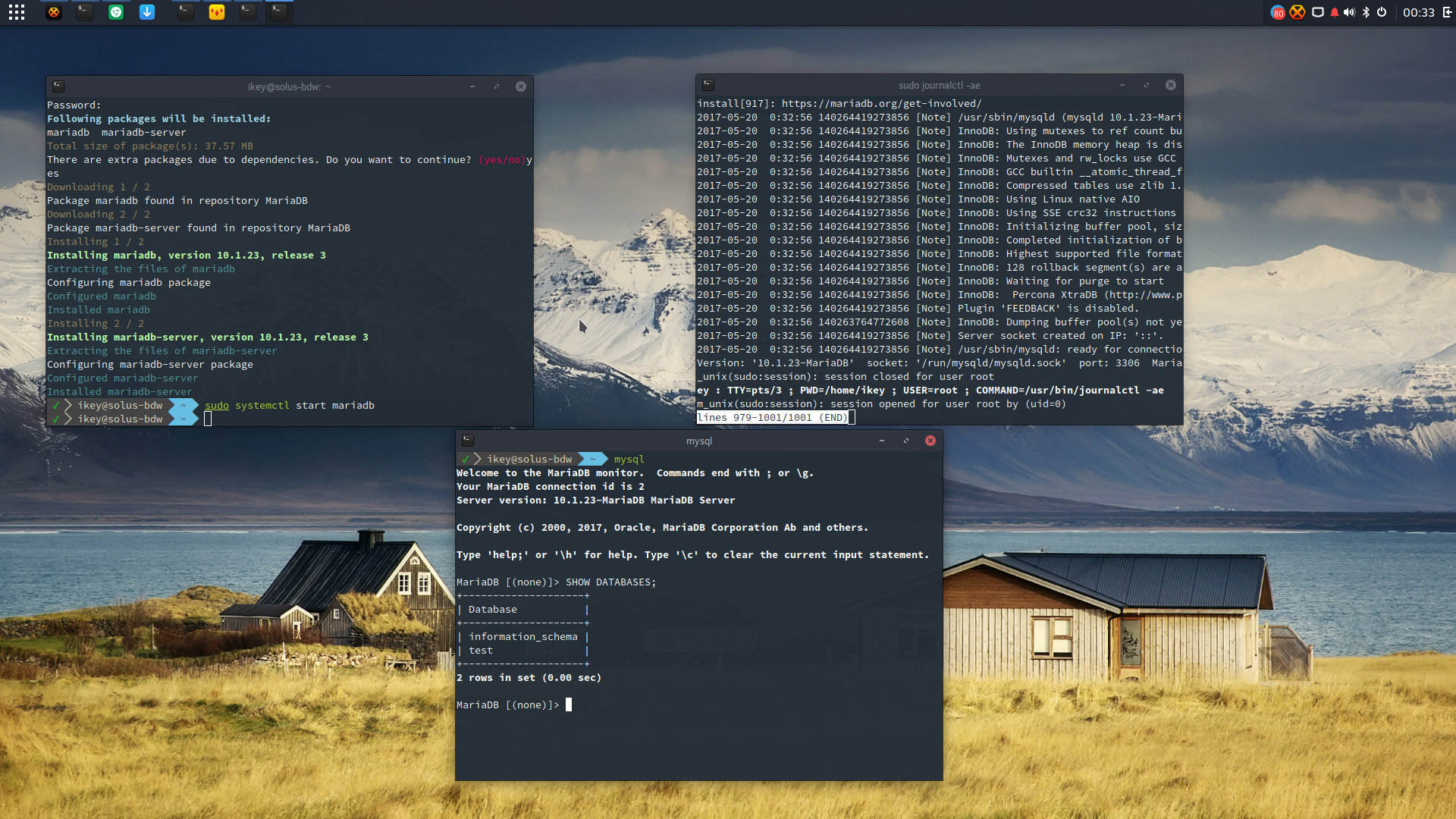The image size is (1456, 819).
Task: Click 'Copyright (c) 2000, 2017, Oracle' line
Action: 663,528
